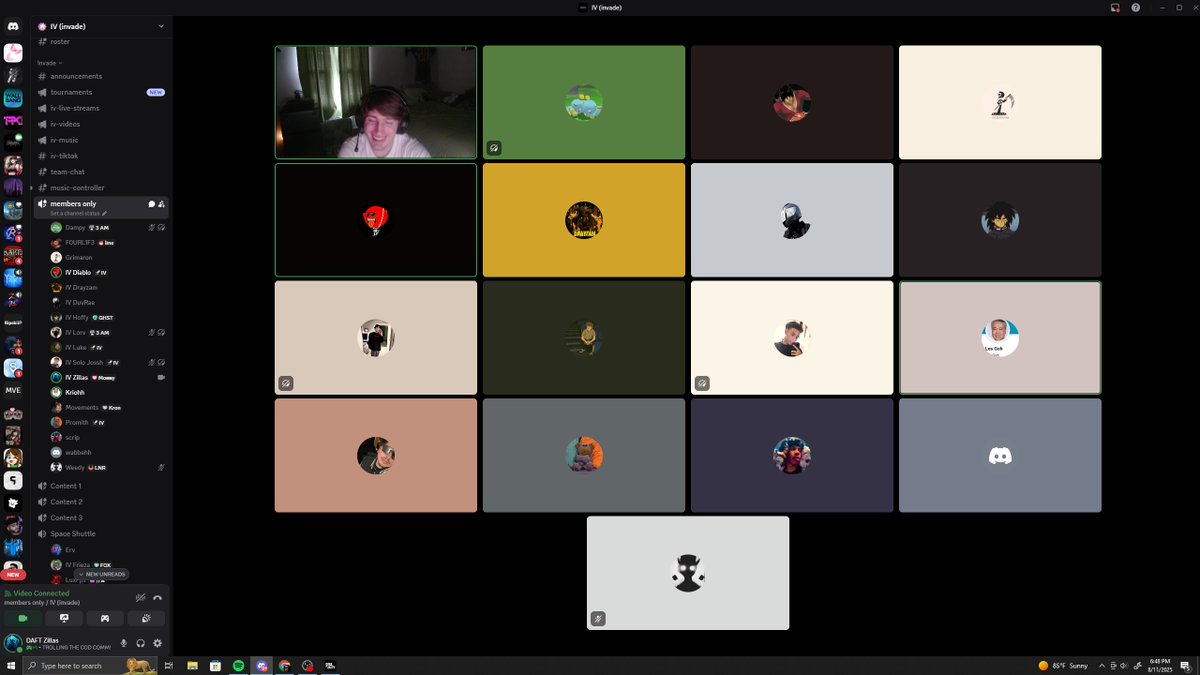Screen dimensions: 1200x675
Task: Collapse the IV (invade) server dropdown
Action: pyautogui.click(x=161, y=26)
